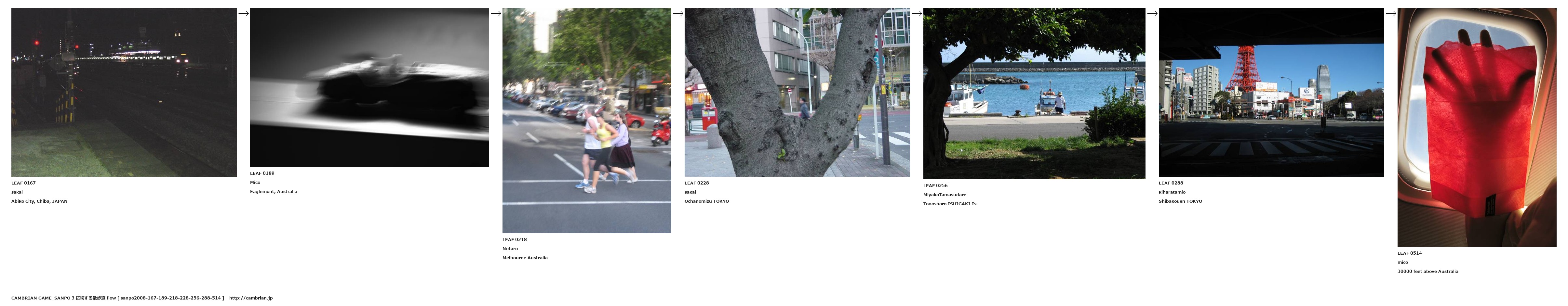Viewport: 1568px width, 306px height.
Task: Click the arrow after the Ochanomizu tree photo
Action: 917,13
